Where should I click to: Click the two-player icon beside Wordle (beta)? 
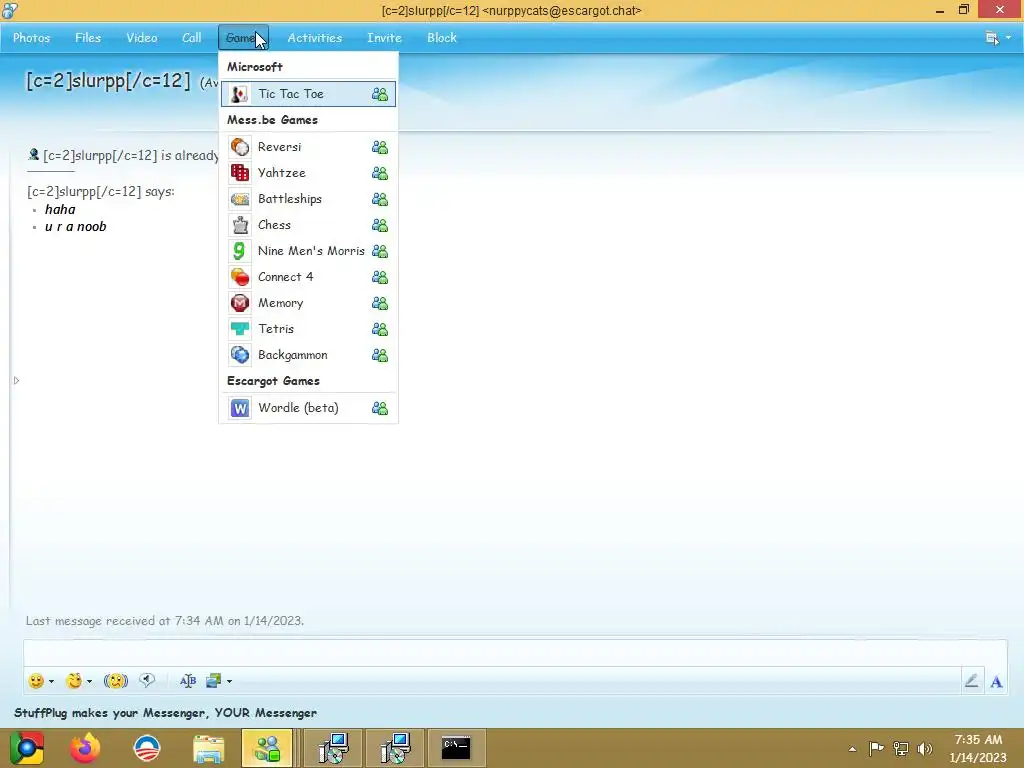[379, 408]
